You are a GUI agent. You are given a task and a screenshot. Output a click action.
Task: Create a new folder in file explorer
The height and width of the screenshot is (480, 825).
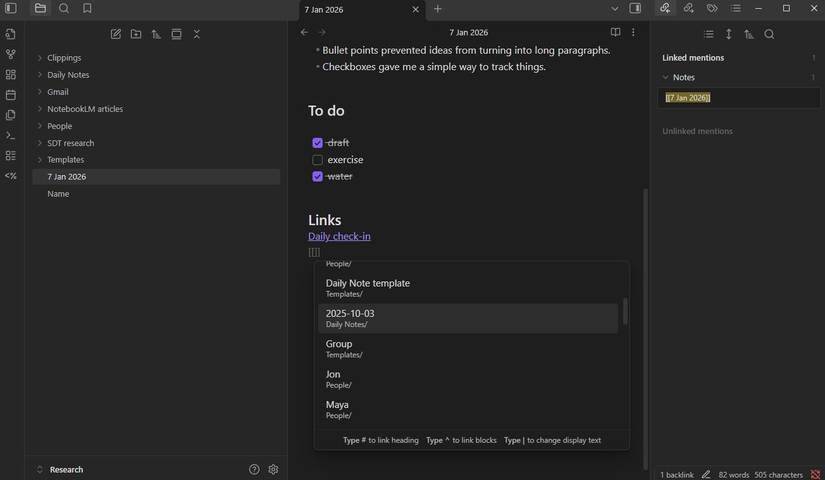pyautogui.click(x=136, y=34)
